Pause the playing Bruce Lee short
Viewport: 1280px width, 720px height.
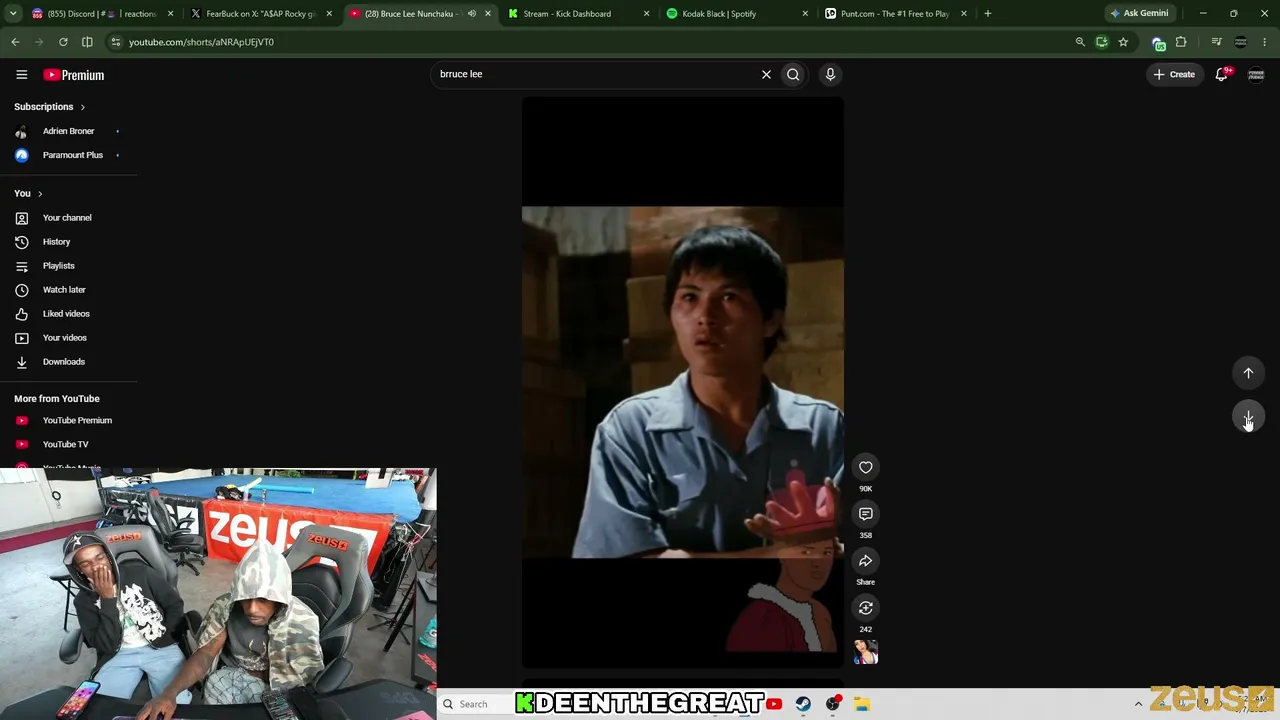click(683, 382)
